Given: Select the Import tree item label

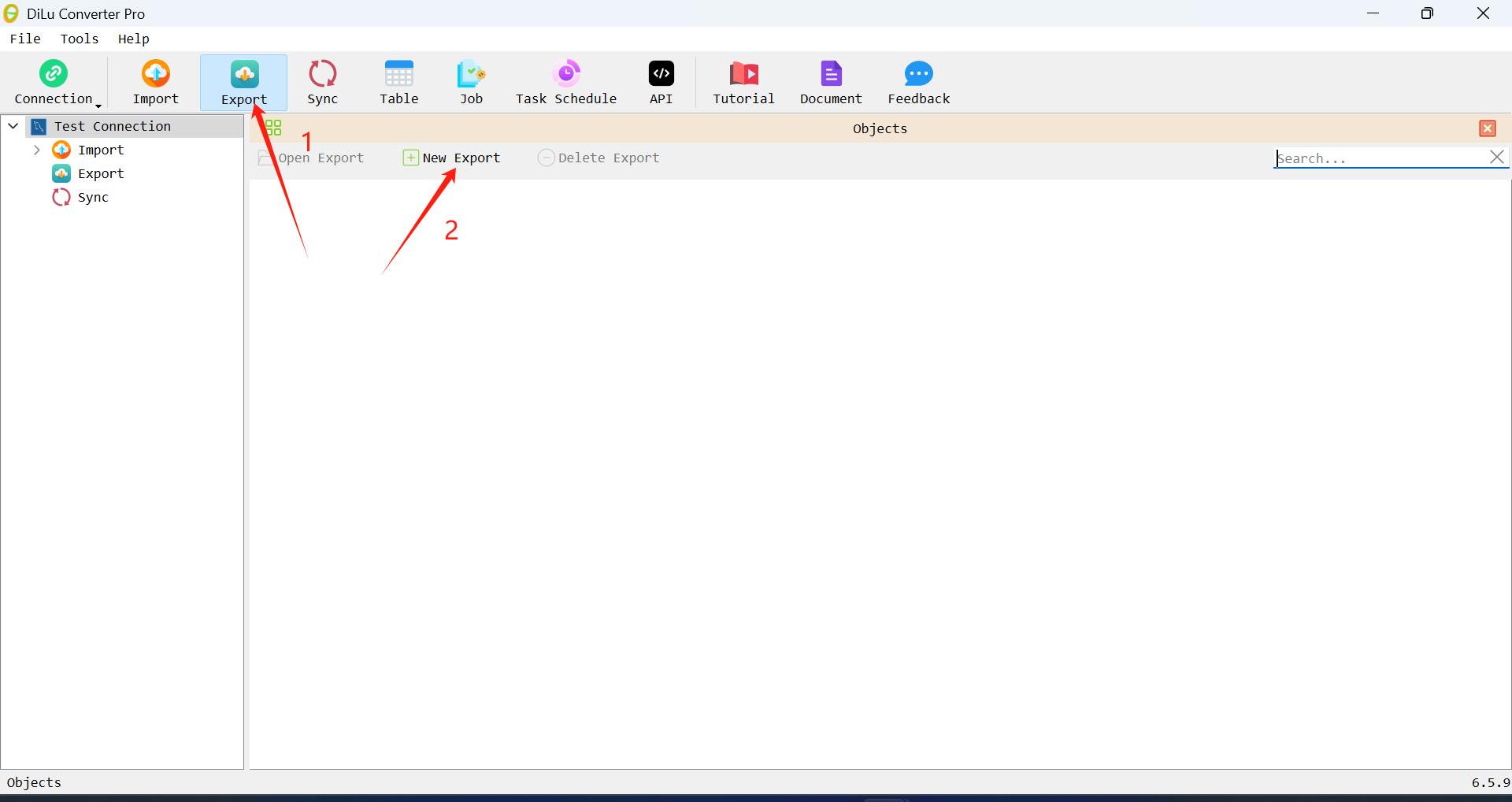Looking at the screenshot, I should point(101,150).
